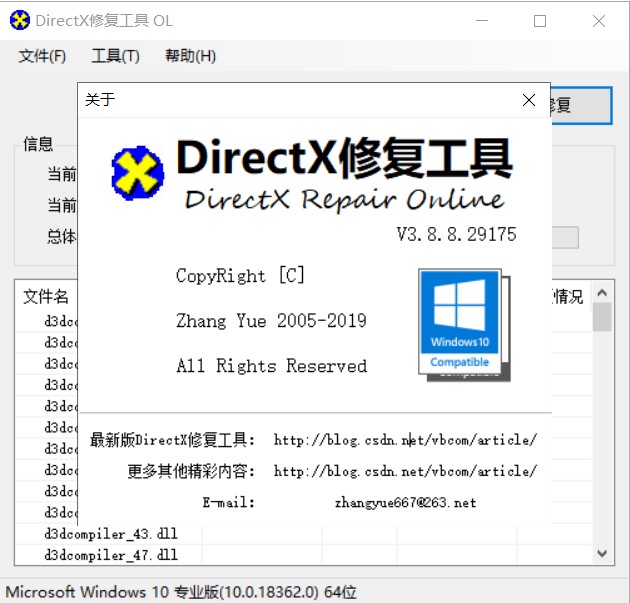Open the 最新版DirectX修复工具 blog link

405,440
